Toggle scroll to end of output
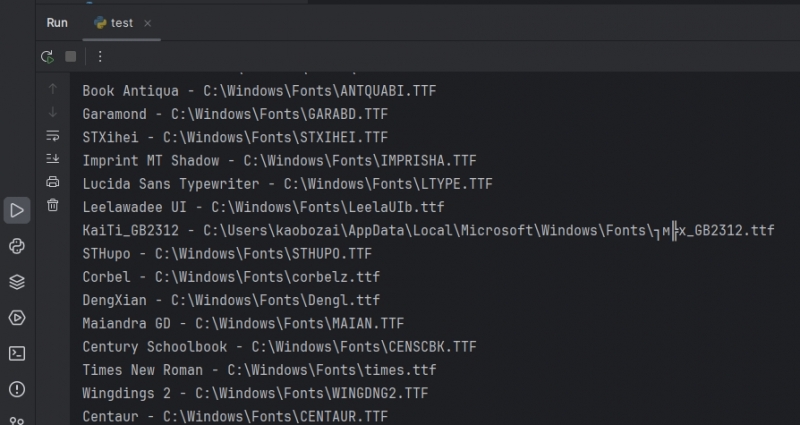Screen dimensions: 800x425 click(53, 158)
